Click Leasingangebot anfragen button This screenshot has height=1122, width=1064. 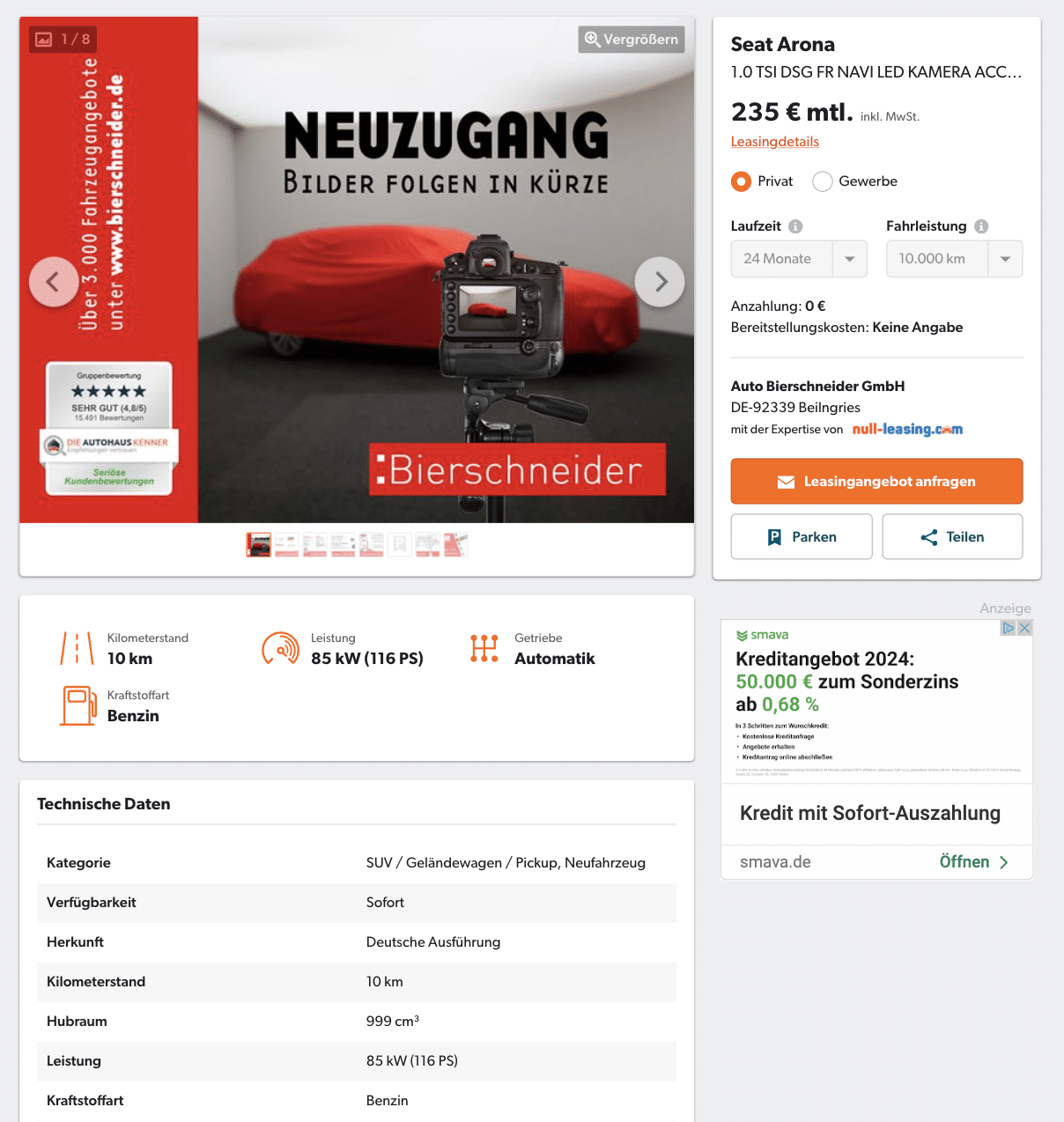(876, 482)
